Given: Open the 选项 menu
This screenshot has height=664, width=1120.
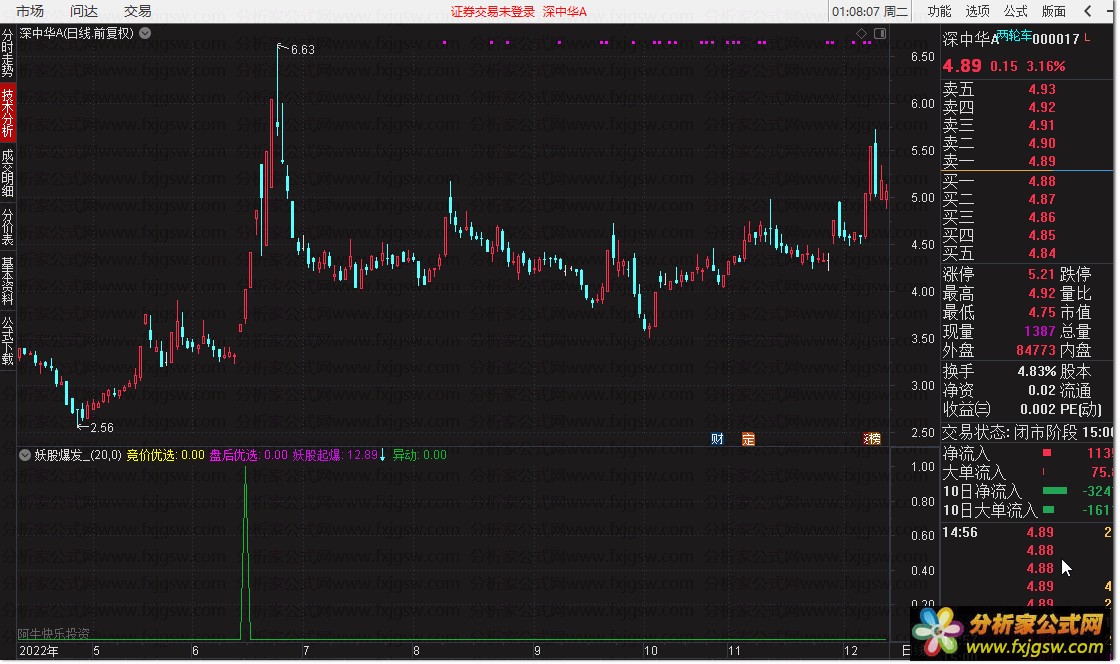Looking at the screenshot, I should click(x=977, y=11).
